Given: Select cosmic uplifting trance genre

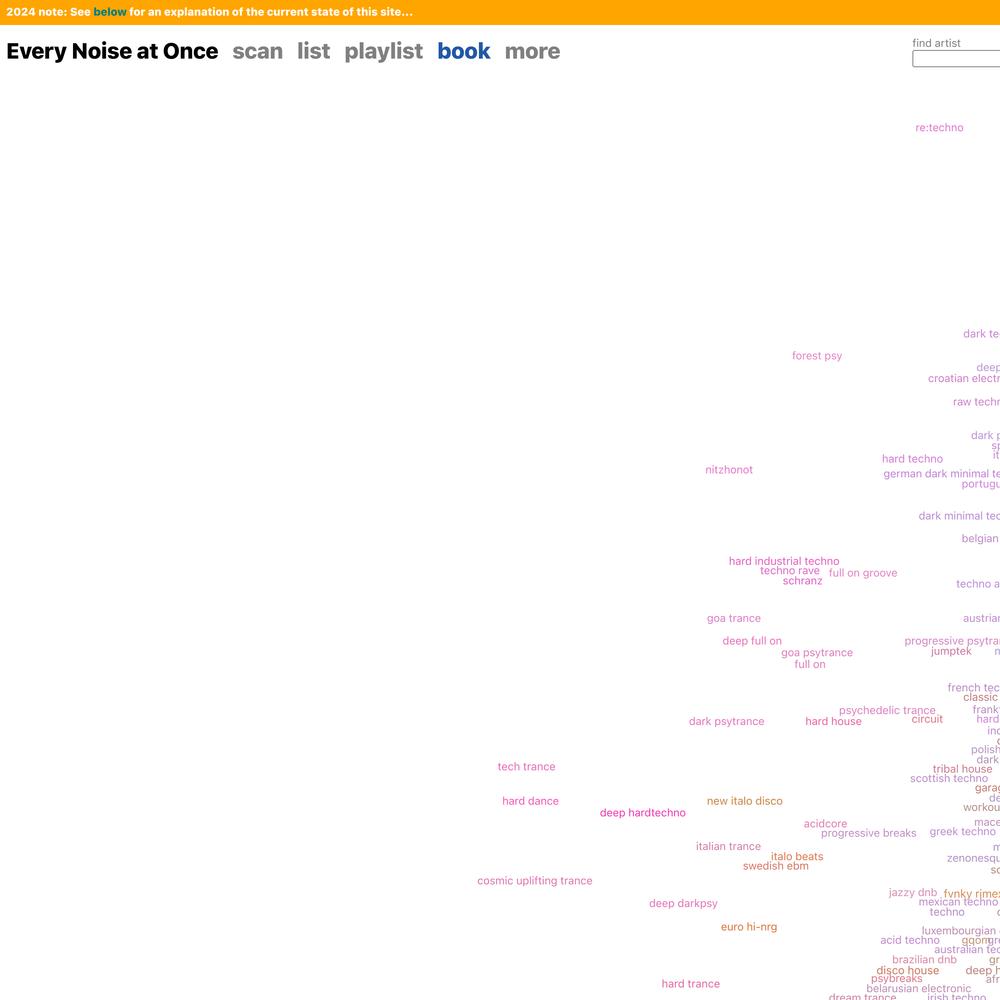Looking at the screenshot, I should (534, 881).
